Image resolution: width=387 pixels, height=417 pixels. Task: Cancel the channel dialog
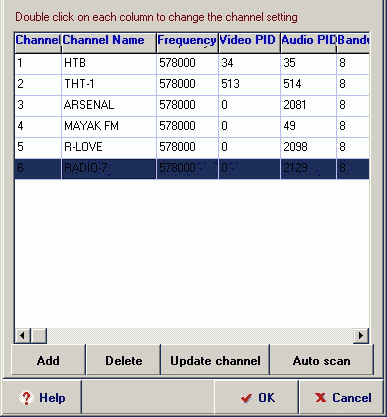point(342,397)
